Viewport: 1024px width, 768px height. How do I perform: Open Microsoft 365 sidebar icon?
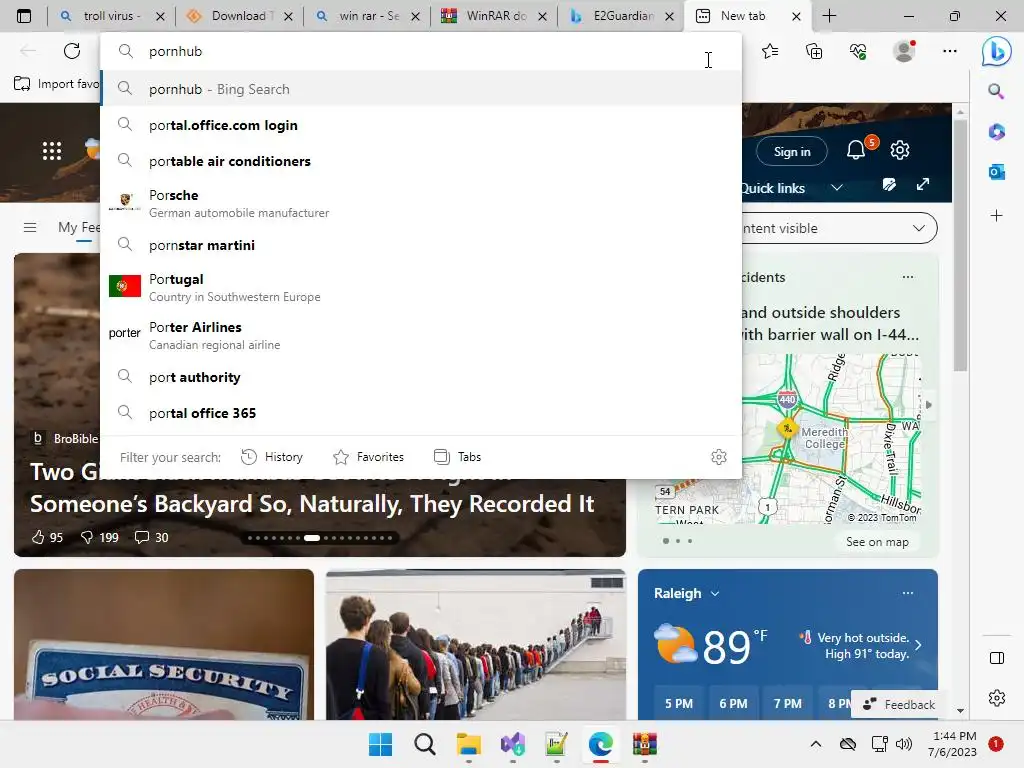click(x=997, y=132)
